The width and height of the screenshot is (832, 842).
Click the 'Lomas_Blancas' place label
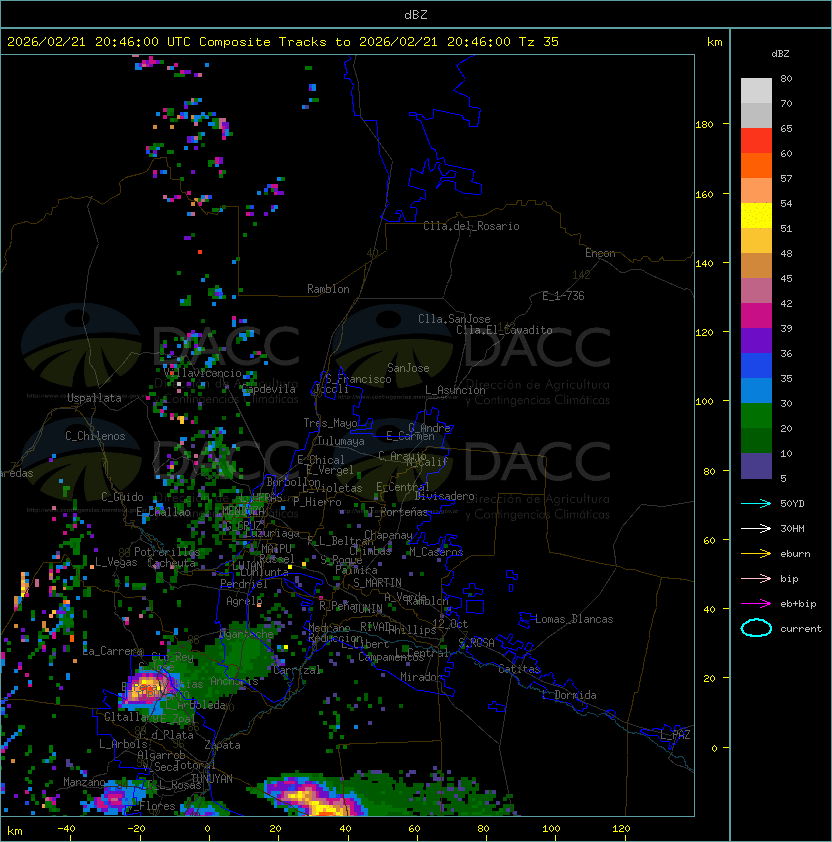coord(574,619)
